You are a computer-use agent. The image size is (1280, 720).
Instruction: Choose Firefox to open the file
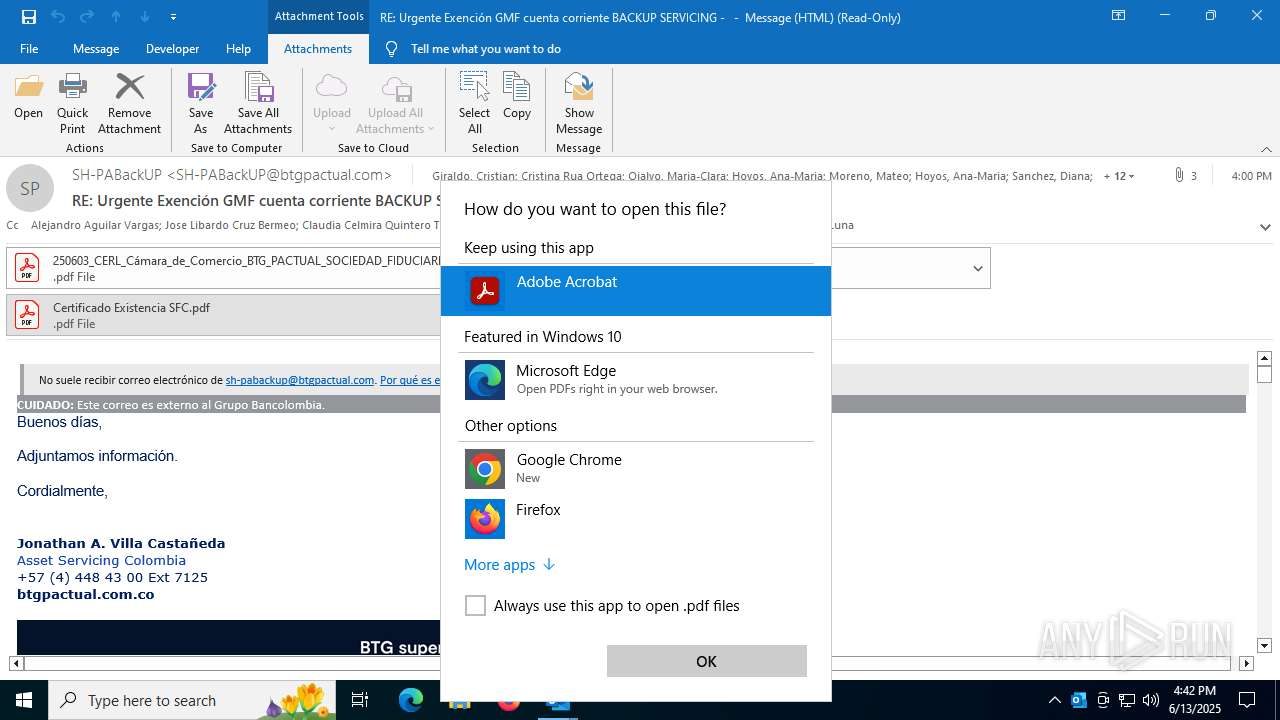click(x=636, y=519)
